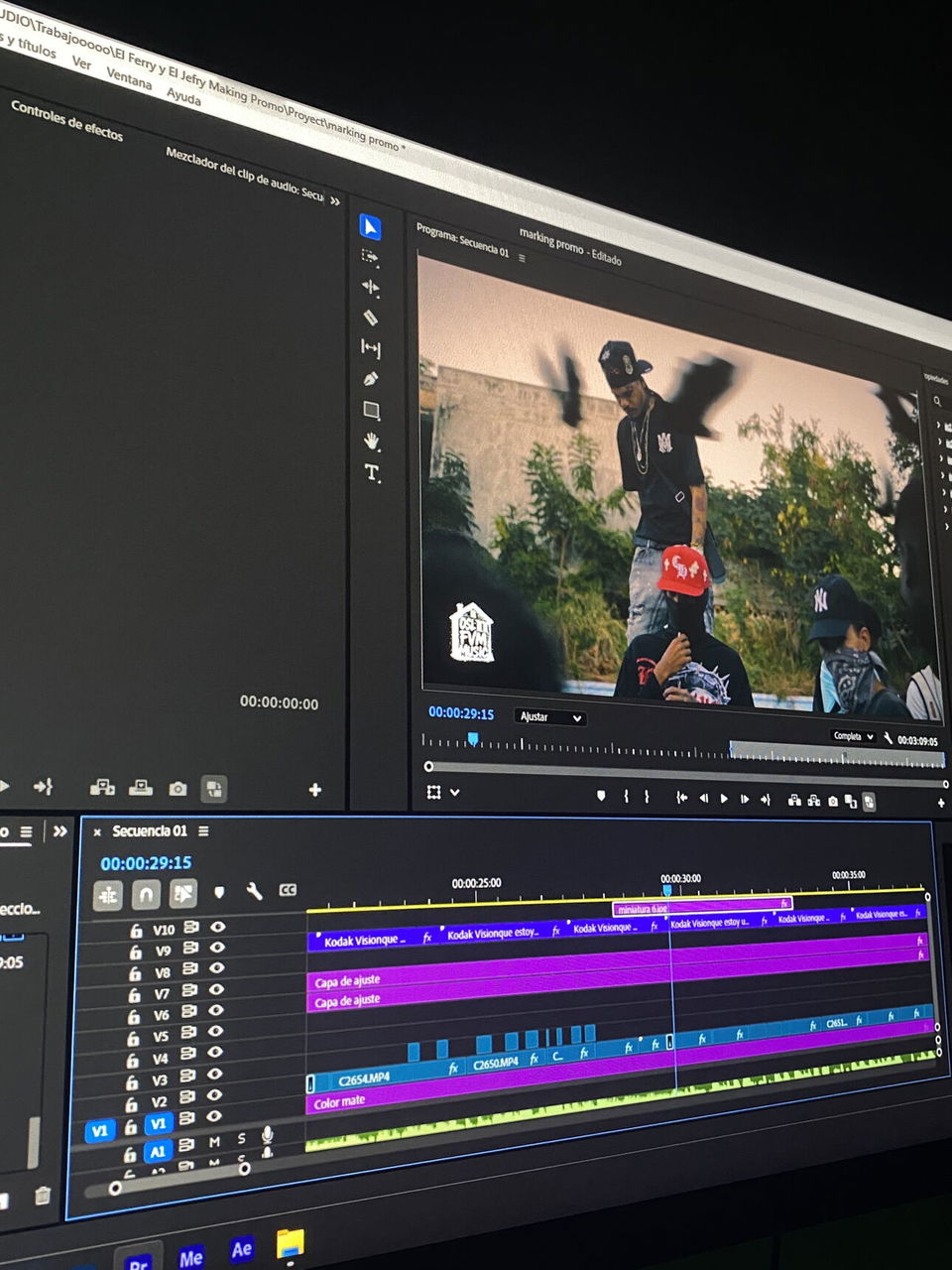Screen dimensions: 952x1270
Task: Step forward one frame in Program monitor
Action: point(745,799)
